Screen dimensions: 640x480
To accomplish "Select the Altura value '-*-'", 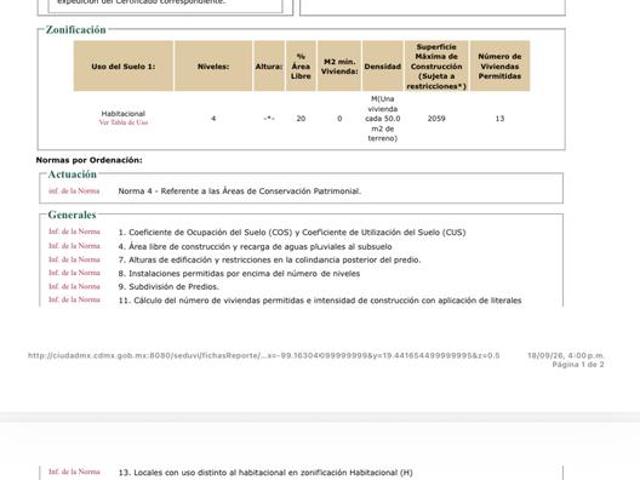I will 269,119.
